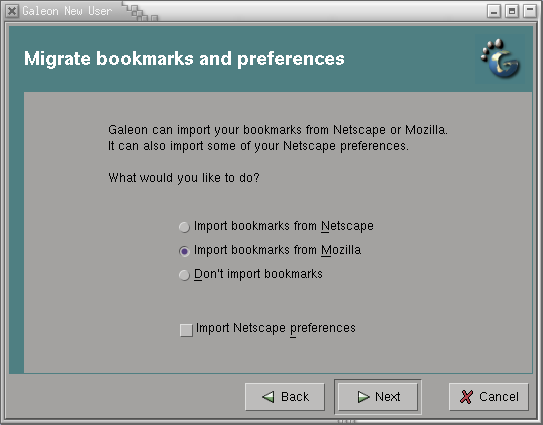This screenshot has height=425, width=543.
Task: Proceed with the Next button
Action: [x=378, y=397]
